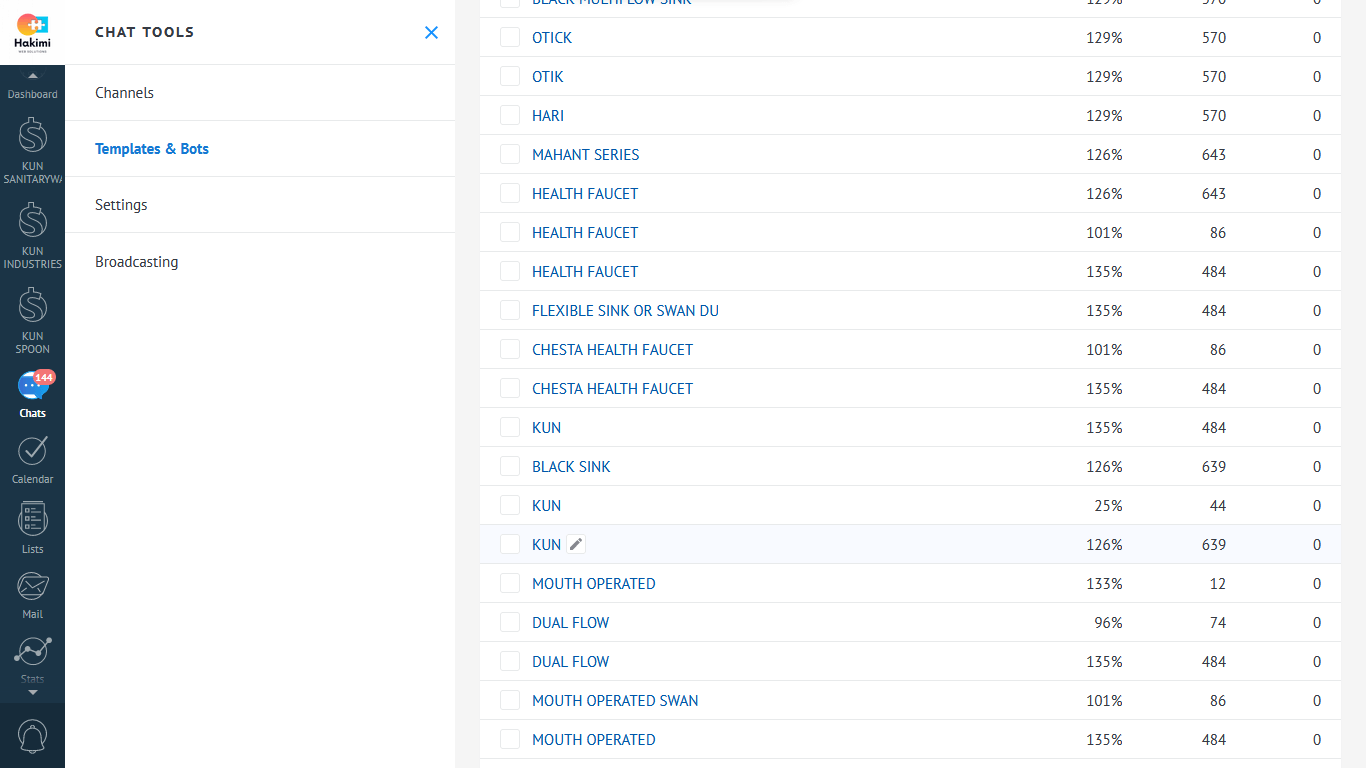Tick the MOUTH OPERATED SWAN checkbox
The image size is (1366, 768).
pos(510,700)
